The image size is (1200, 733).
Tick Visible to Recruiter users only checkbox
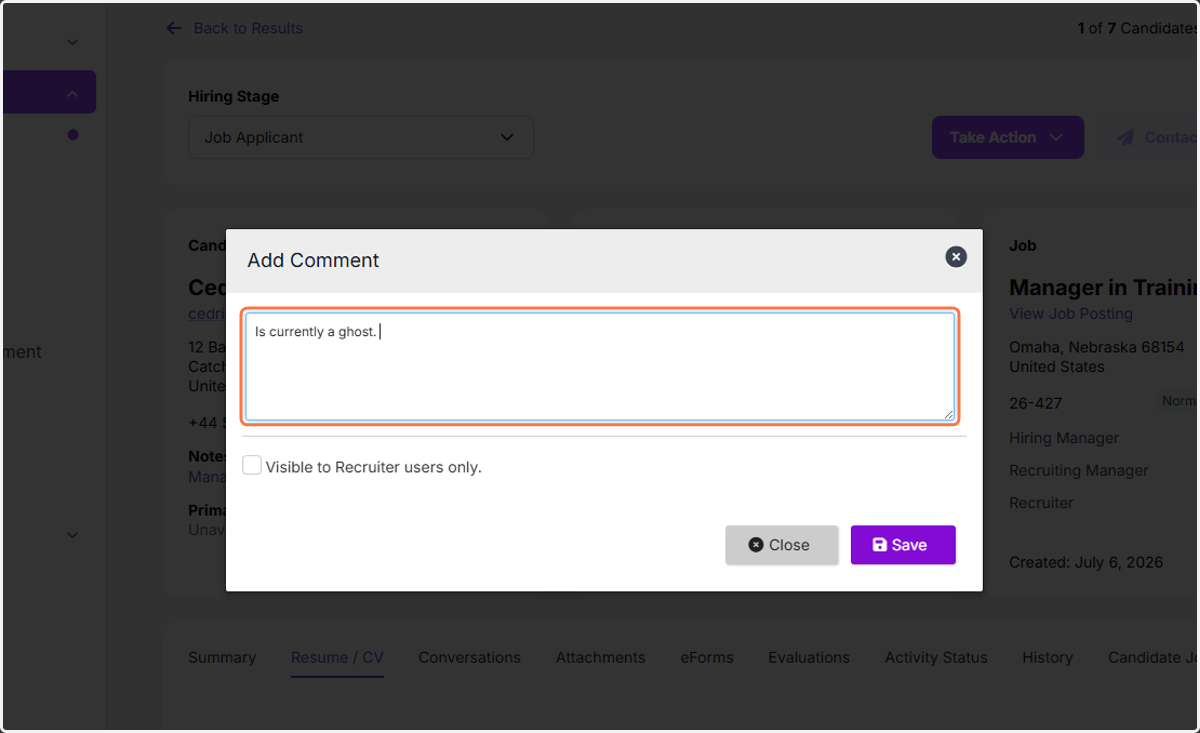coord(252,466)
